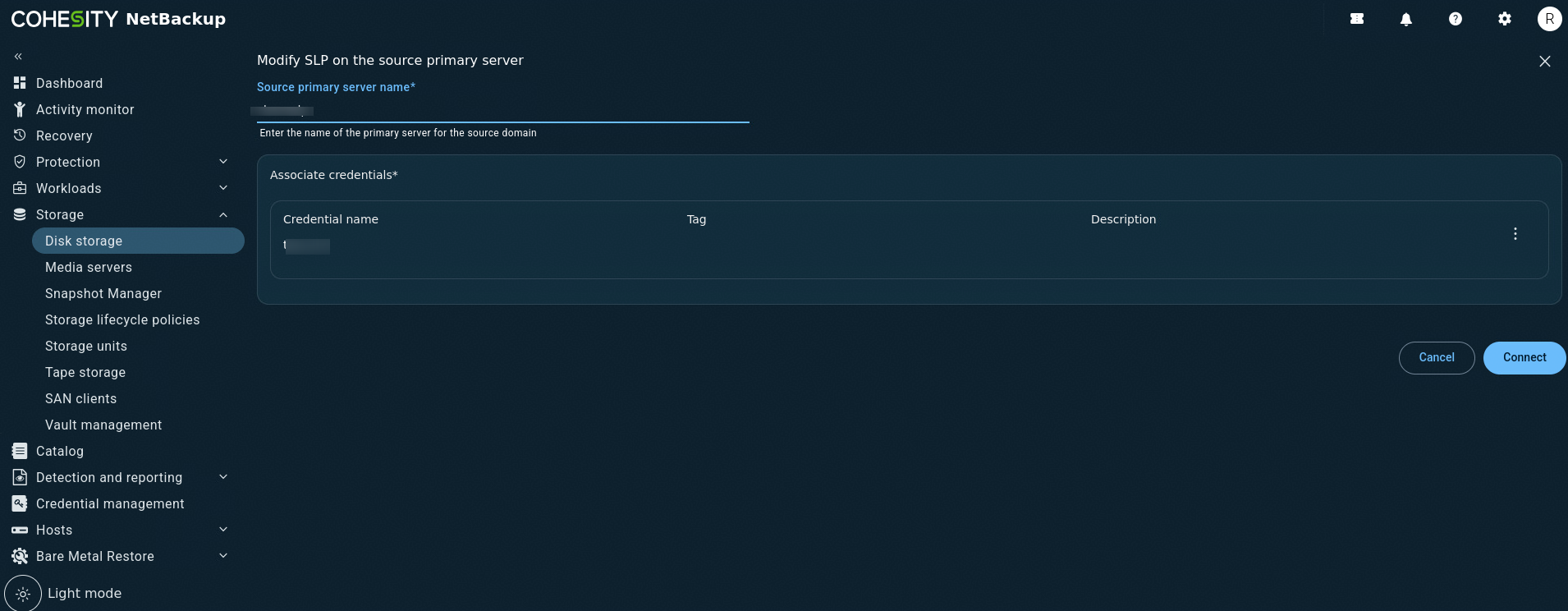
Task: Expand the Workloads menu chevron
Action: 223,188
